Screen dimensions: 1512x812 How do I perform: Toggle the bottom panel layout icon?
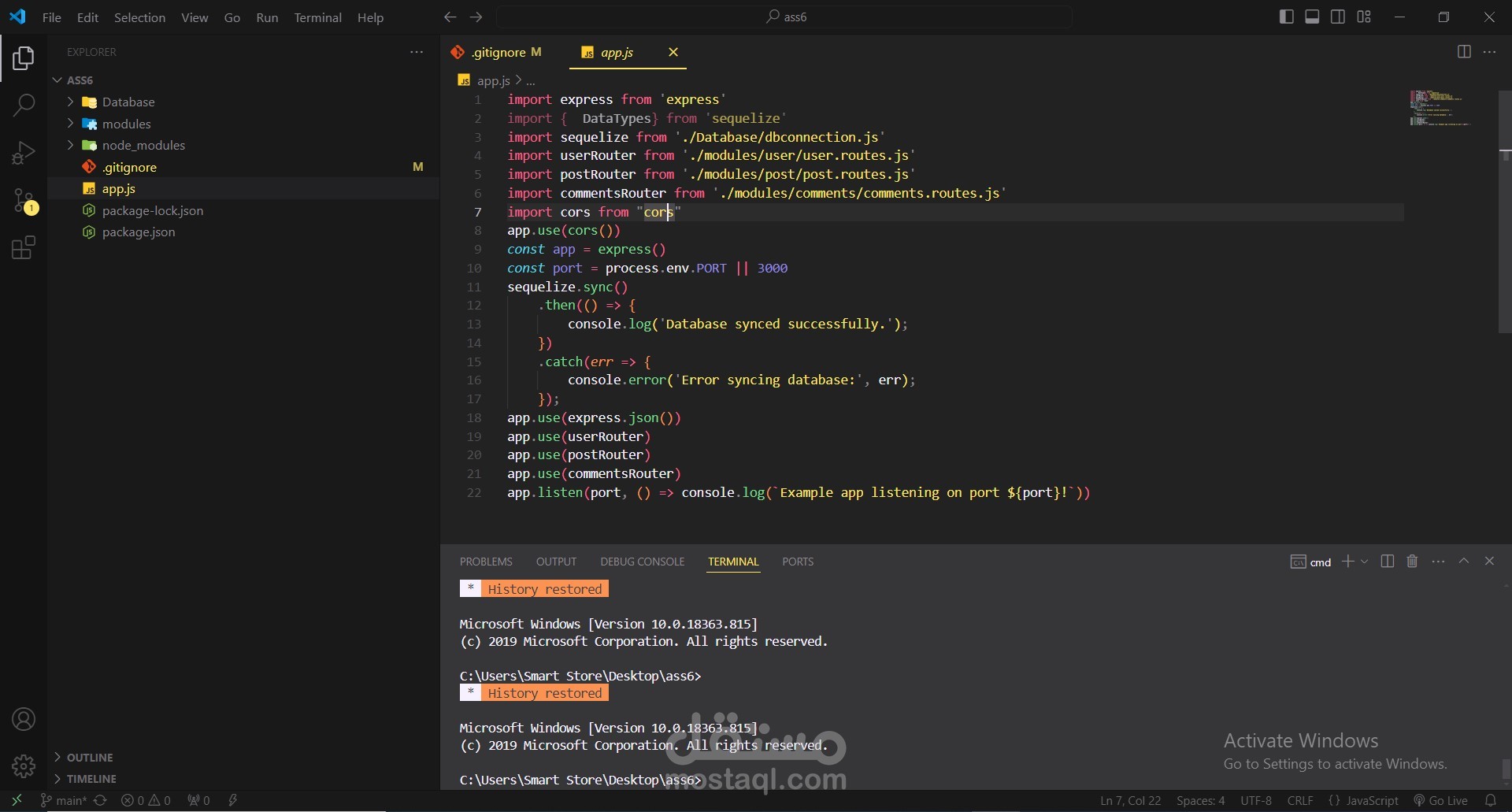(1312, 17)
